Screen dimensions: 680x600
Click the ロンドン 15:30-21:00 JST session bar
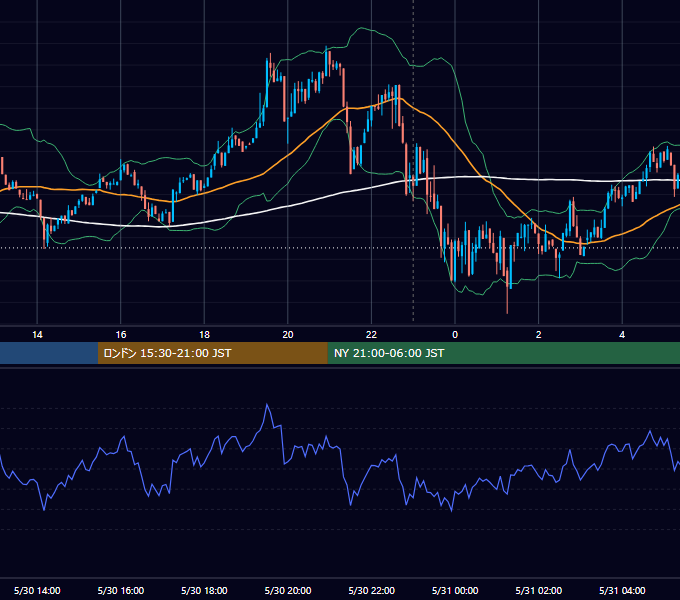pos(212,353)
